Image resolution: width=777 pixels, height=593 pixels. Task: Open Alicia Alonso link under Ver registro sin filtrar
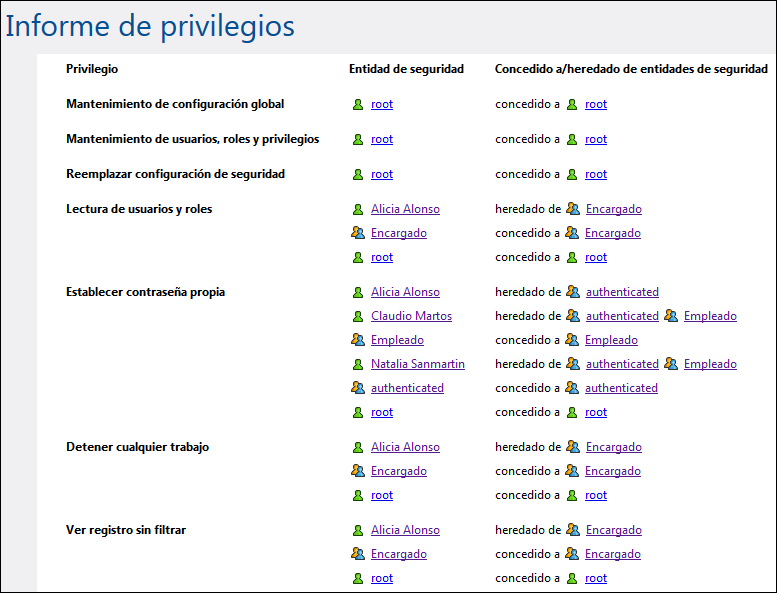click(x=405, y=530)
